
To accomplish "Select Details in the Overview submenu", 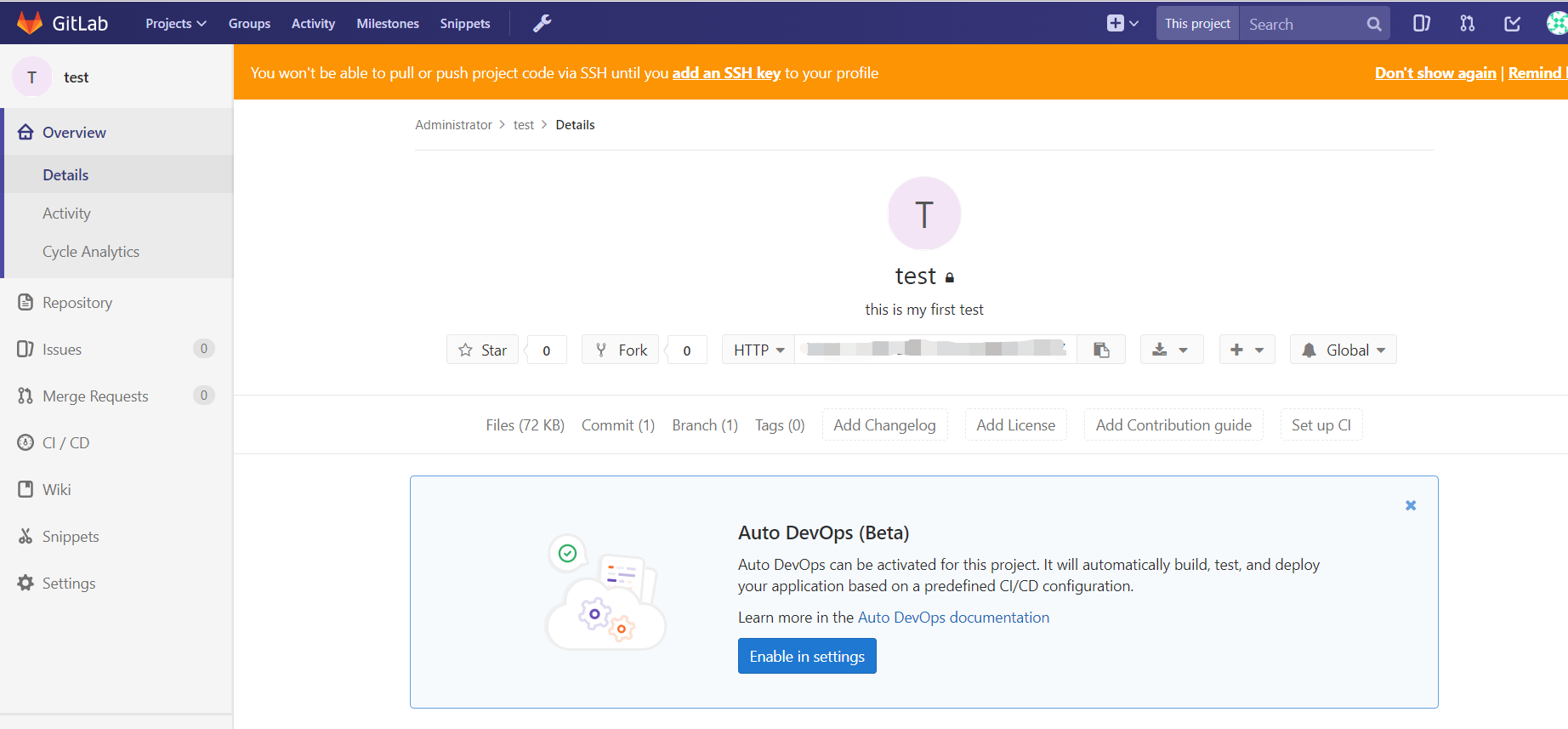I will [x=118, y=174].
